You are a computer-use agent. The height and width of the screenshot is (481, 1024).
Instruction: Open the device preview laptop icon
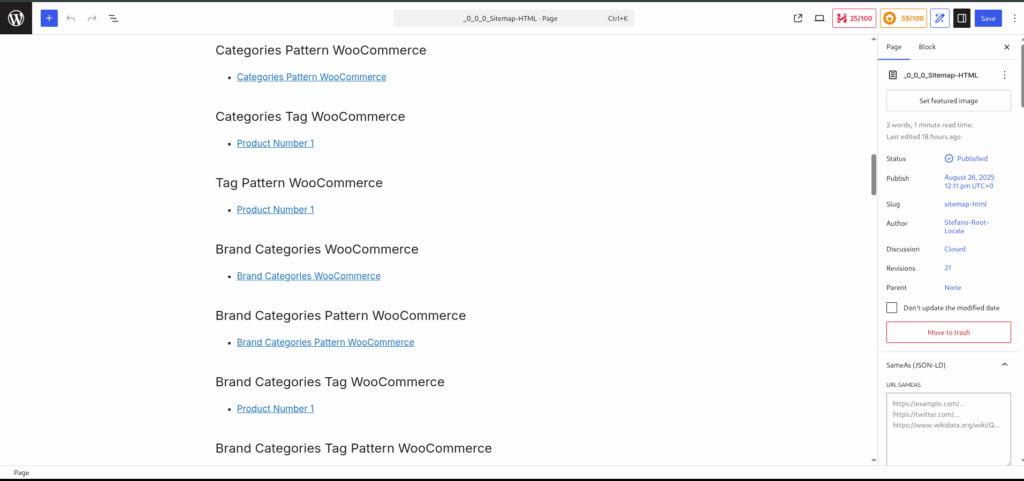pyautogui.click(x=819, y=18)
